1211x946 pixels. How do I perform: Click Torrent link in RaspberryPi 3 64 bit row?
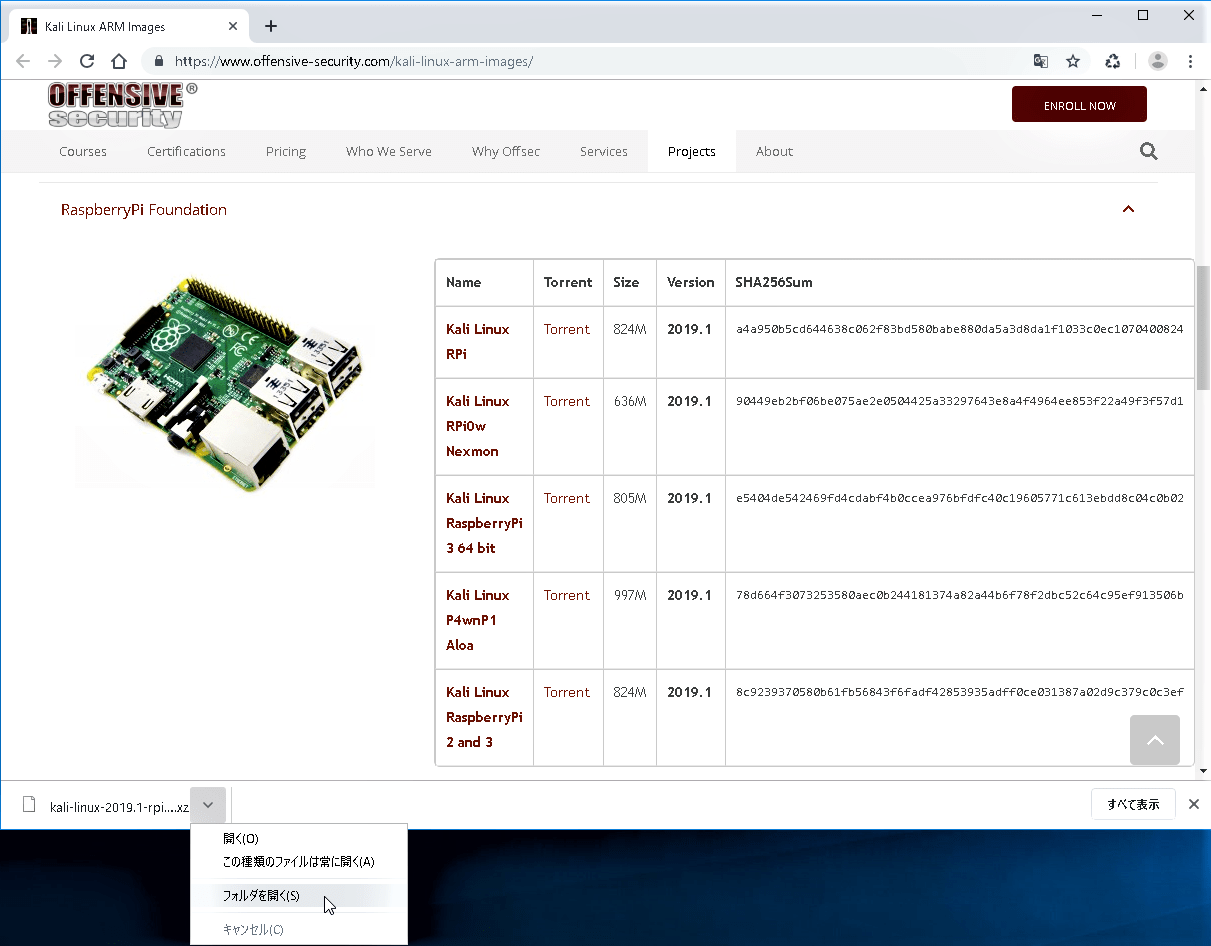[x=567, y=498]
